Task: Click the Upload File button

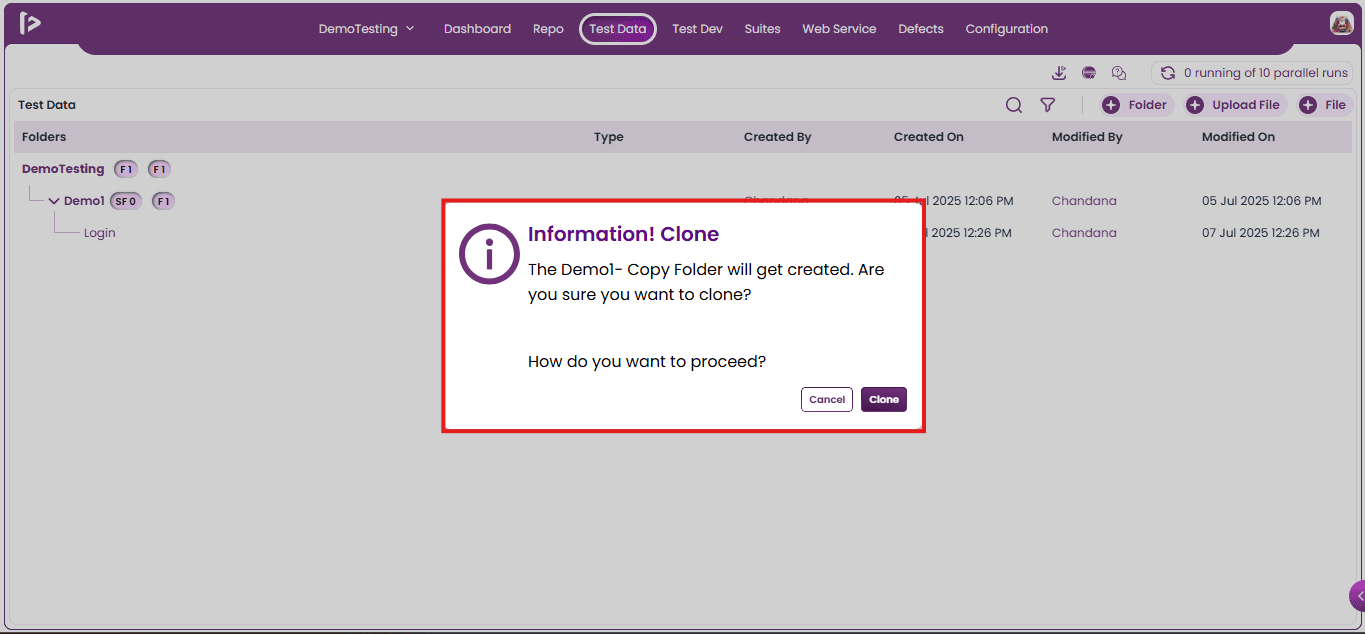Action: click(1235, 105)
